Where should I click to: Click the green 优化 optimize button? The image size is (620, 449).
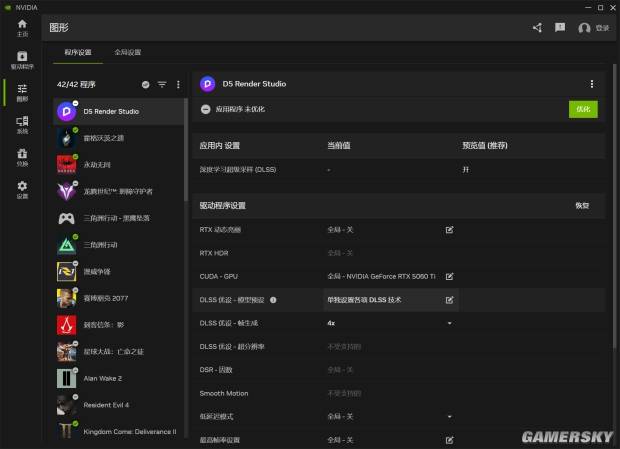point(583,109)
